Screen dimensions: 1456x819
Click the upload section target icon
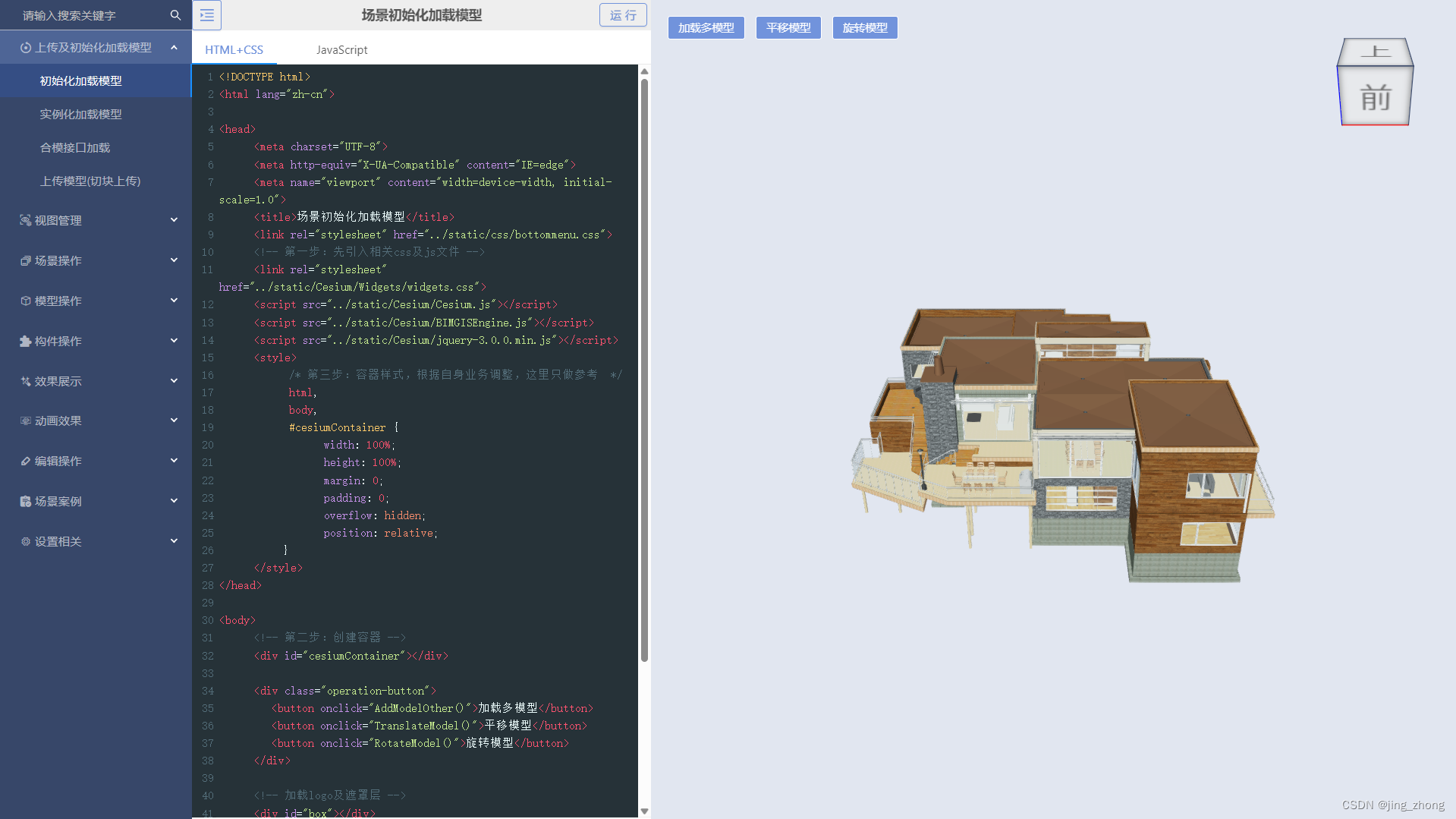[25, 48]
